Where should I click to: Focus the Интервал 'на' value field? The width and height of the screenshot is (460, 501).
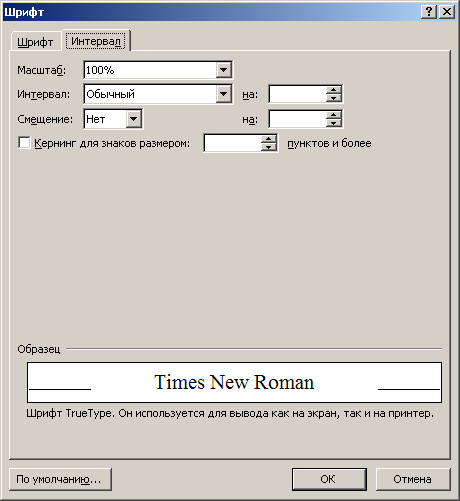[x=298, y=94]
